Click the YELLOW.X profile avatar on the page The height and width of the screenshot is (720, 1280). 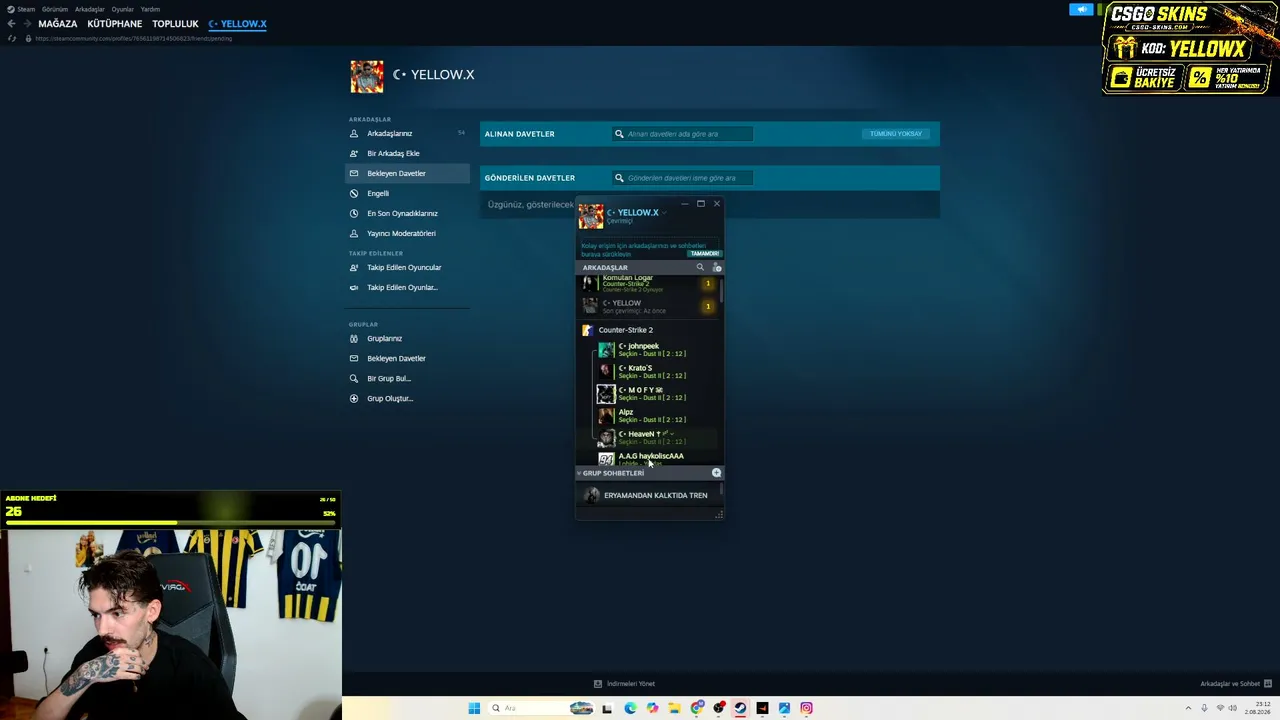[367, 77]
